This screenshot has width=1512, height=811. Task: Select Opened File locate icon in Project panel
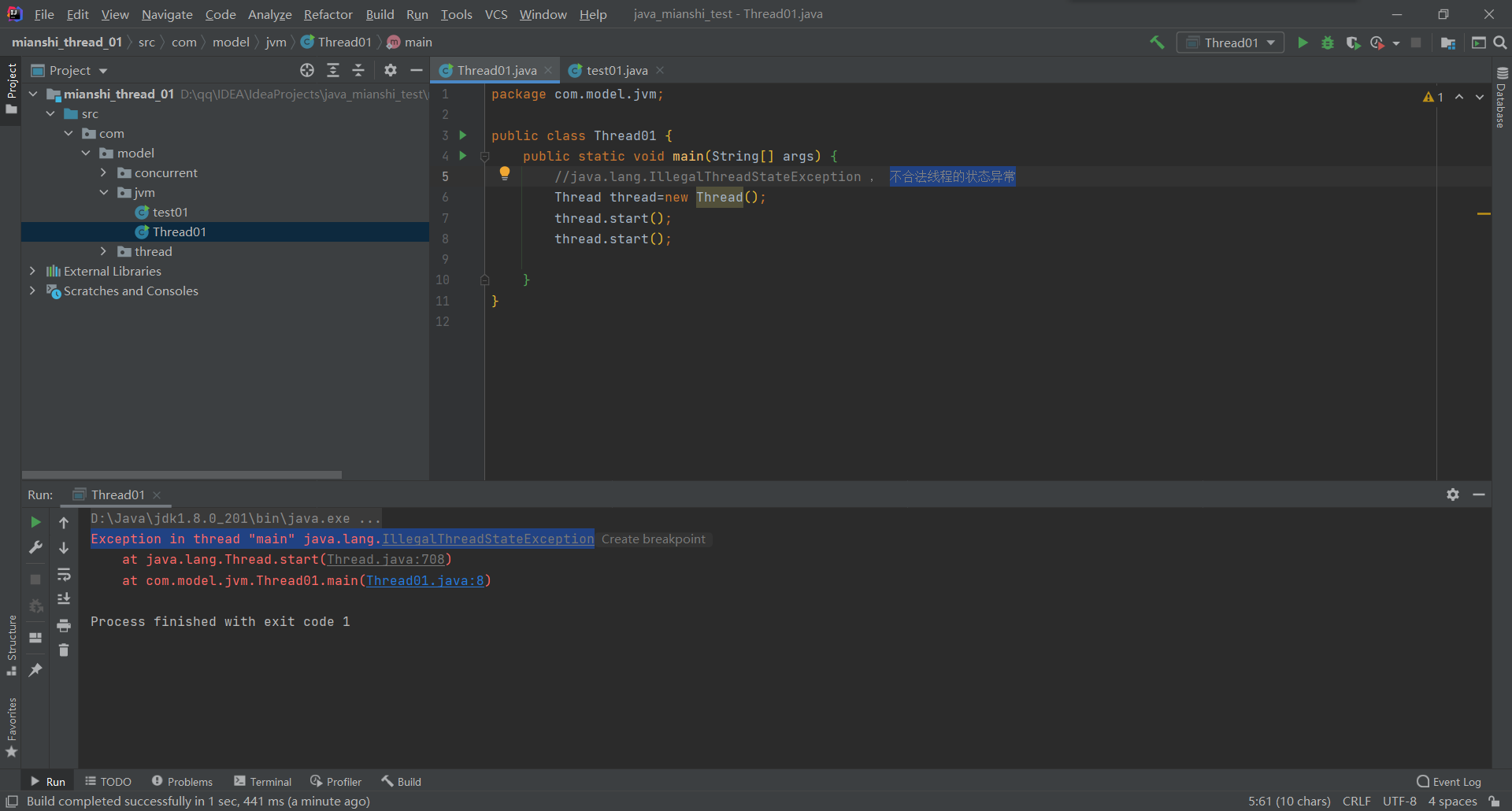[x=307, y=70]
